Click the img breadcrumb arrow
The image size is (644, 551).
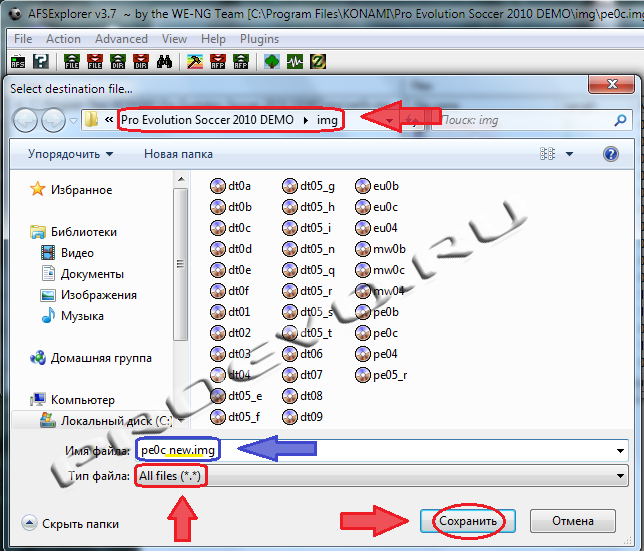pos(306,120)
